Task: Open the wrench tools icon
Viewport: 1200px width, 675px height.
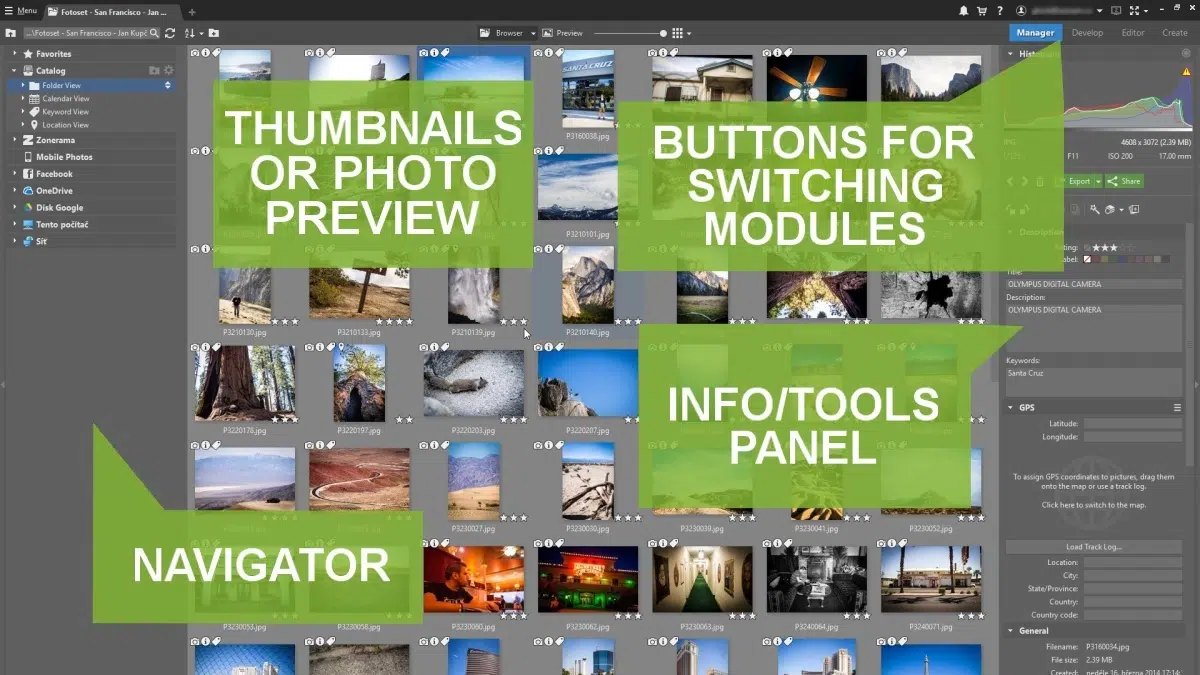Action: [1096, 210]
